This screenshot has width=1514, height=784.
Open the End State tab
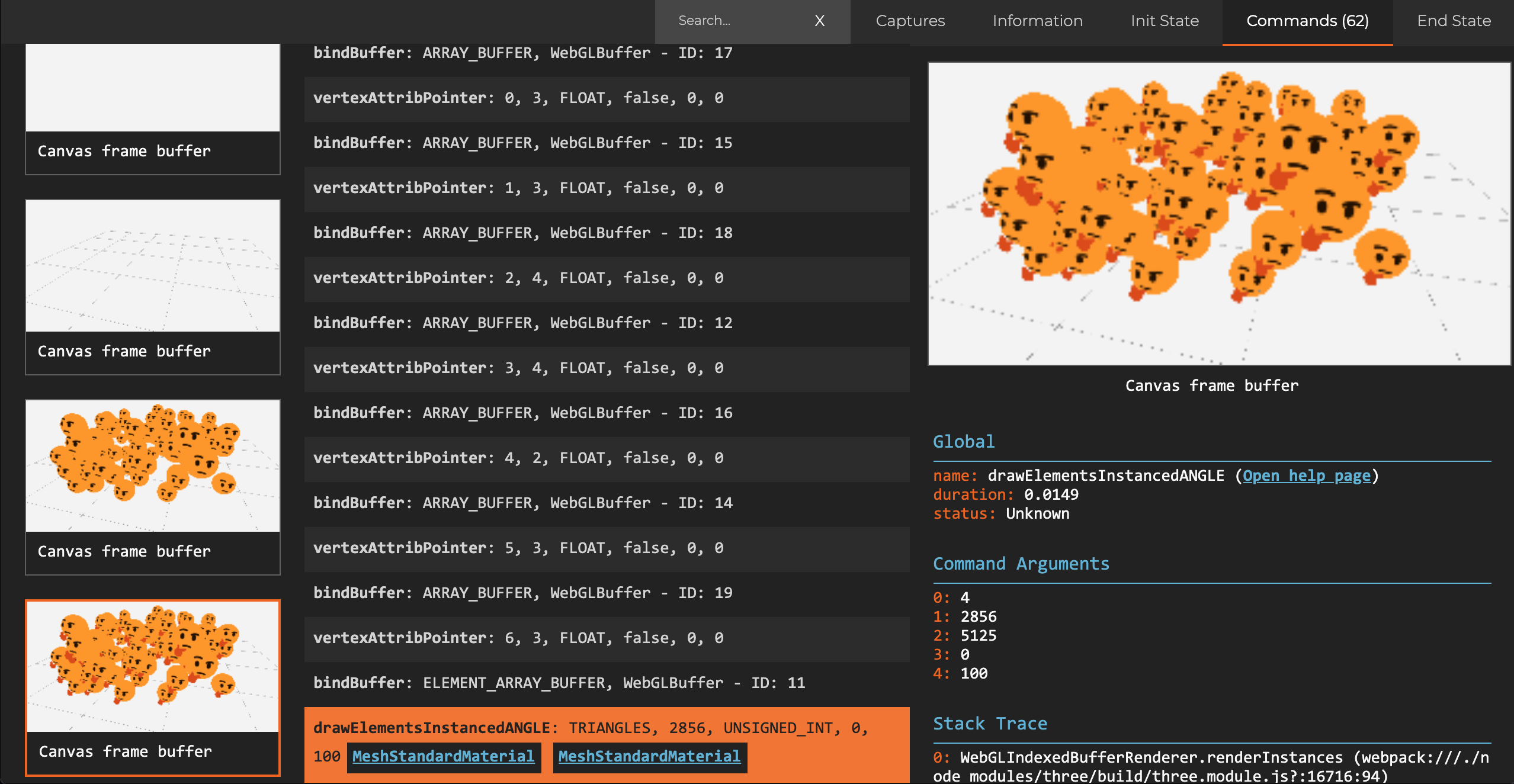tap(1454, 21)
